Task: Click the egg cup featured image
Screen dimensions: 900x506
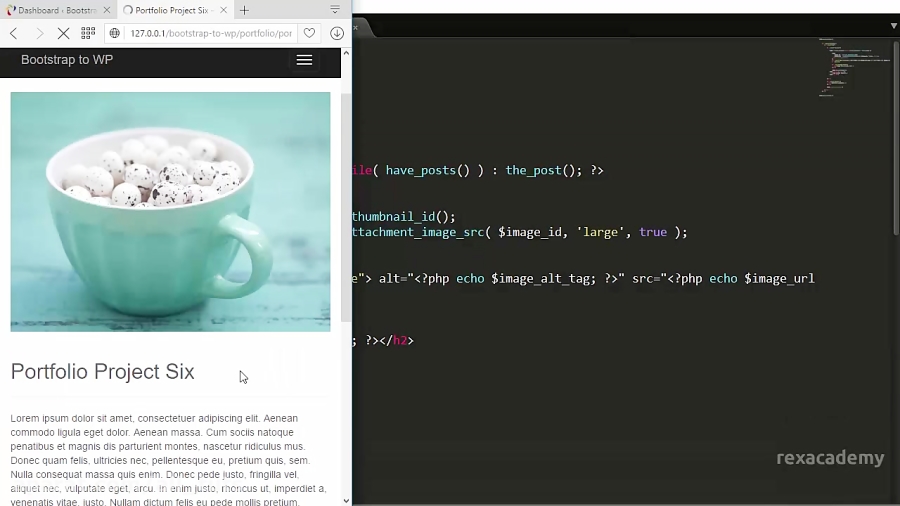Action: [170, 211]
